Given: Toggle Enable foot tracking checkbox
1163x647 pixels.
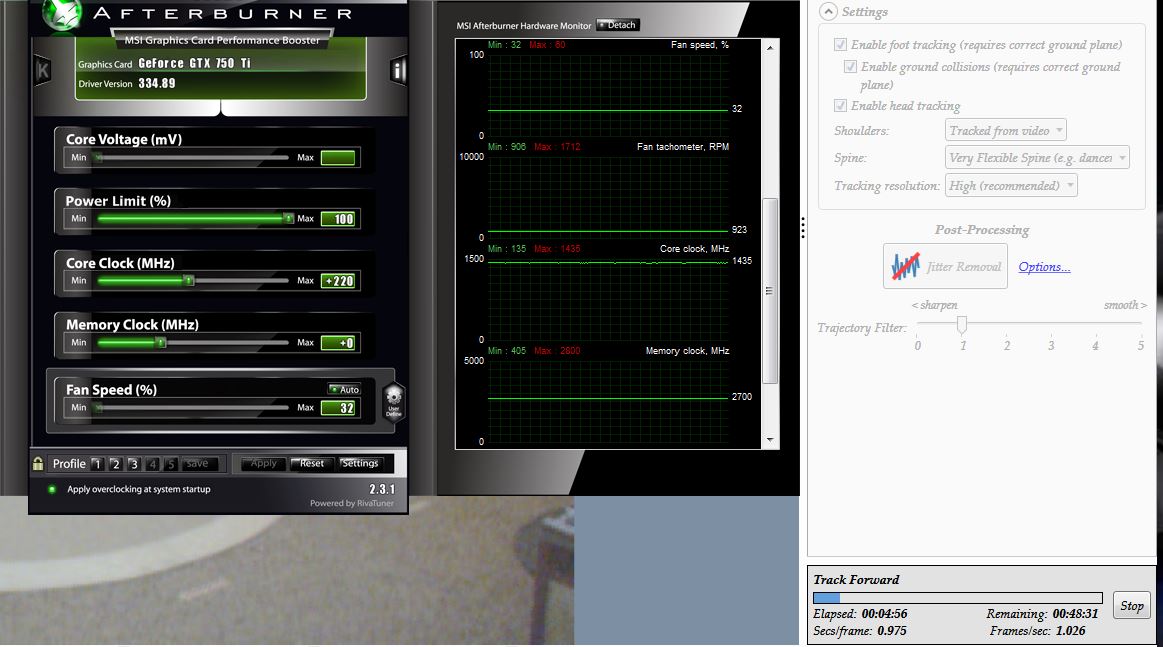Looking at the screenshot, I should 840,45.
